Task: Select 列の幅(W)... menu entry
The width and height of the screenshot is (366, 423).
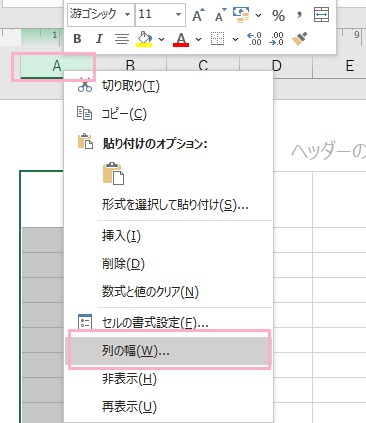Action: (169, 351)
